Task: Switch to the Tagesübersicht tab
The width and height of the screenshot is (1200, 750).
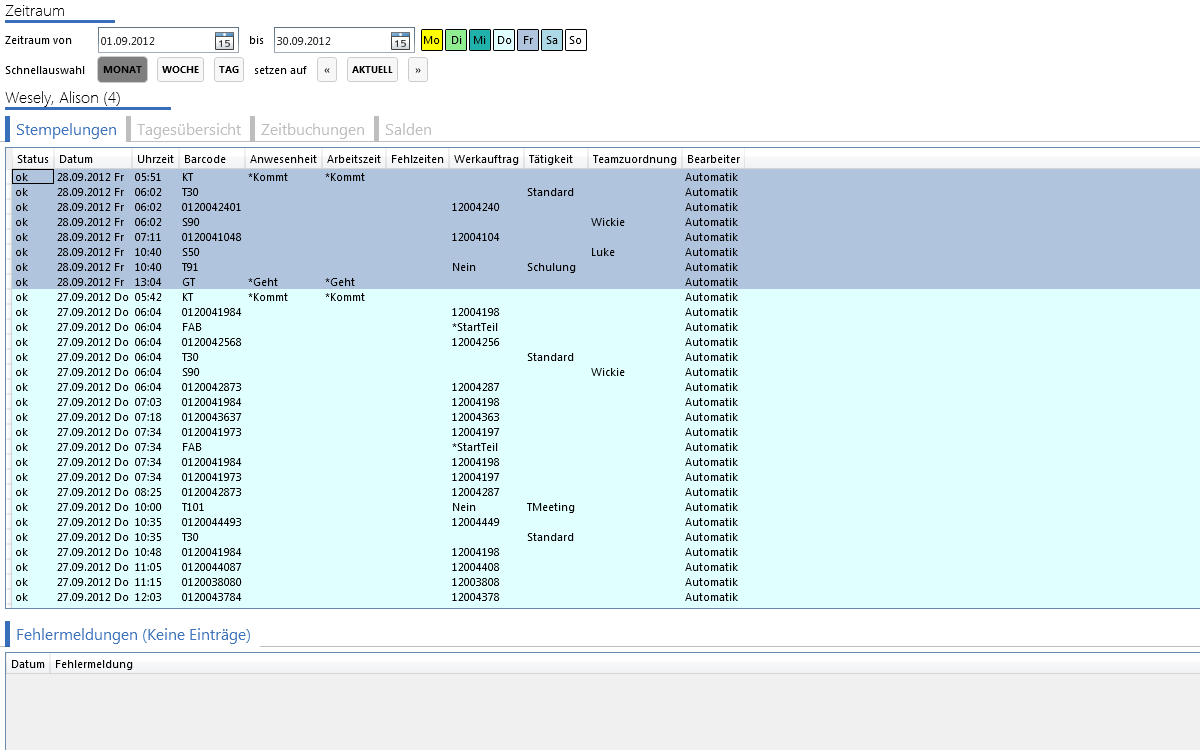Action: coord(189,129)
